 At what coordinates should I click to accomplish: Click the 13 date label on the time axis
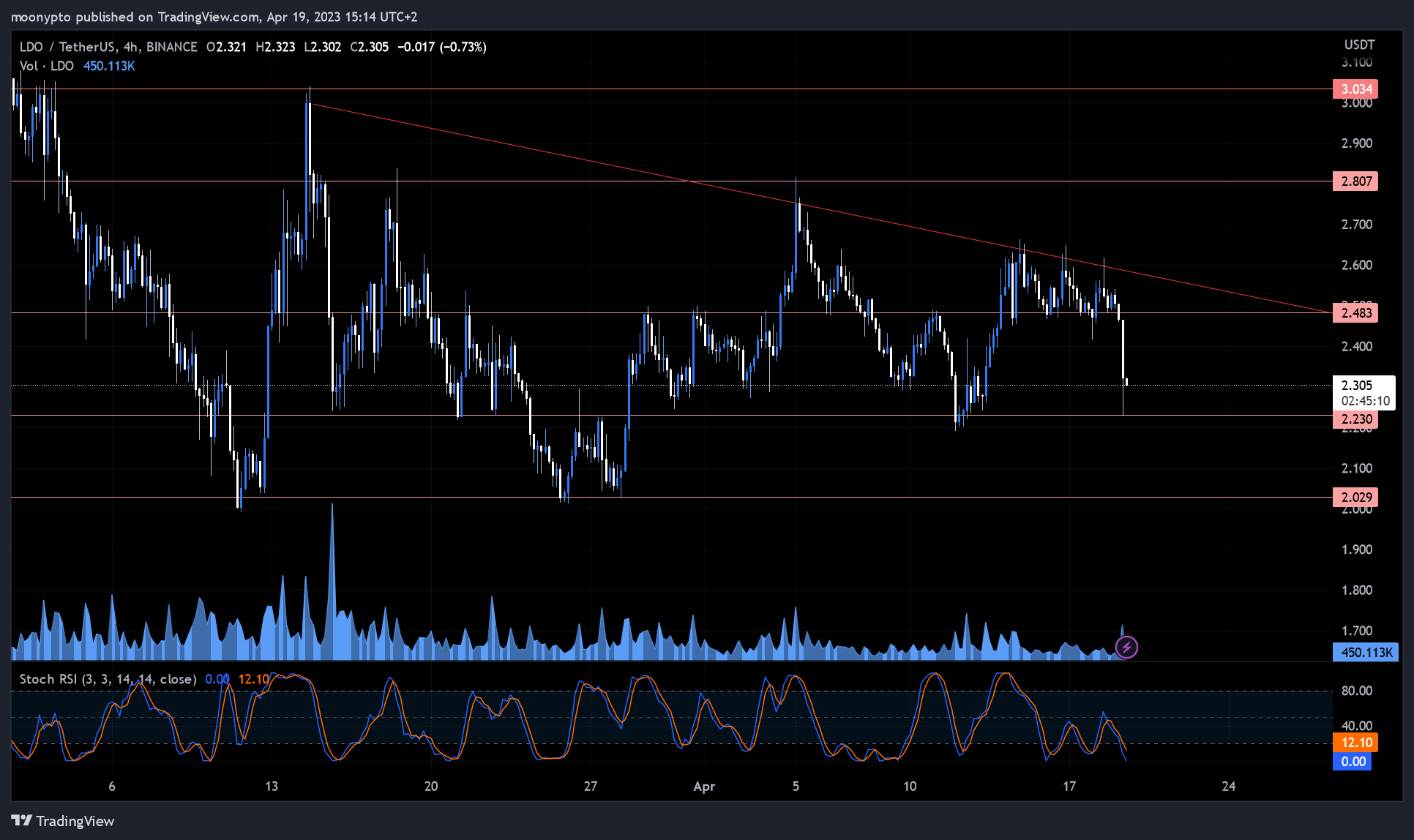272,787
